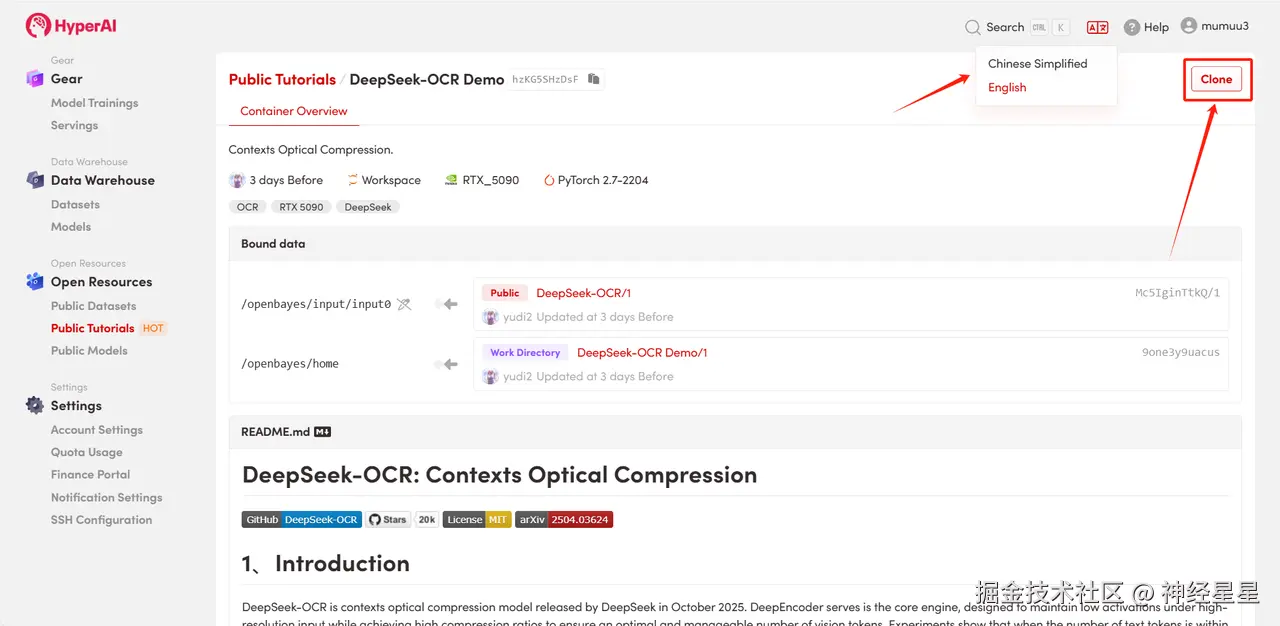Click the 20k stars count badge
1280x626 pixels.
coord(427,520)
